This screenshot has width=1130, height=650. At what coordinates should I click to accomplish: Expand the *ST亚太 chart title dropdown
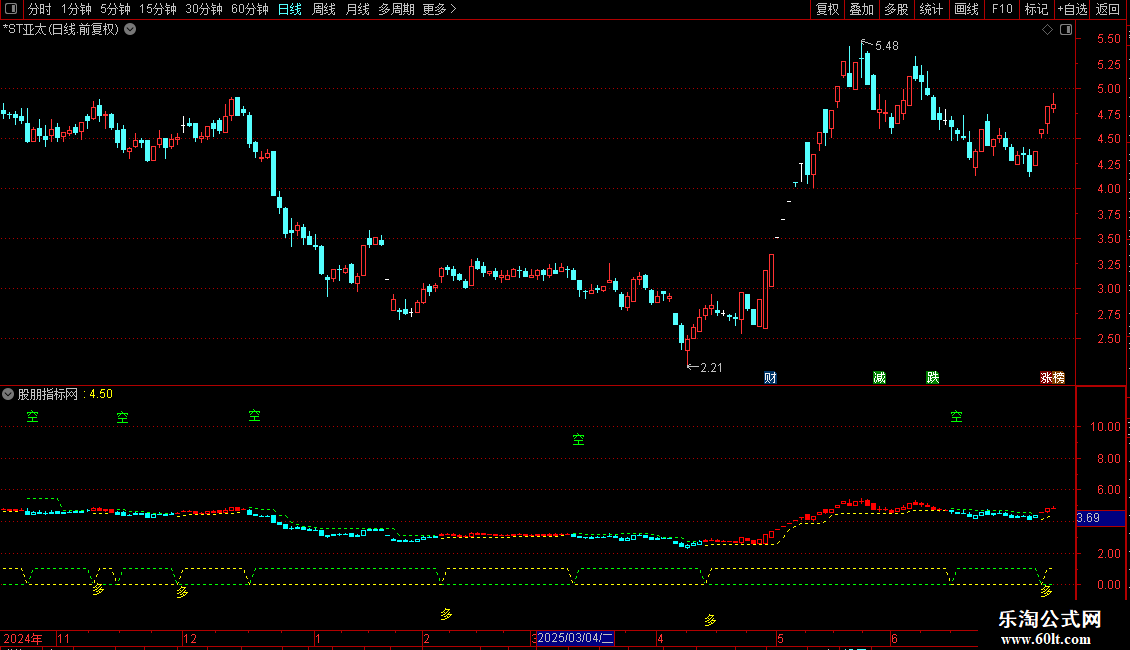130,30
